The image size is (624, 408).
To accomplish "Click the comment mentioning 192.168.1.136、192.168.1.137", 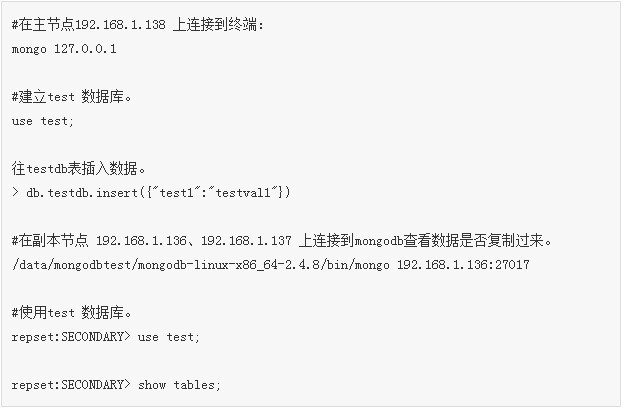I will (x=282, y=240).
